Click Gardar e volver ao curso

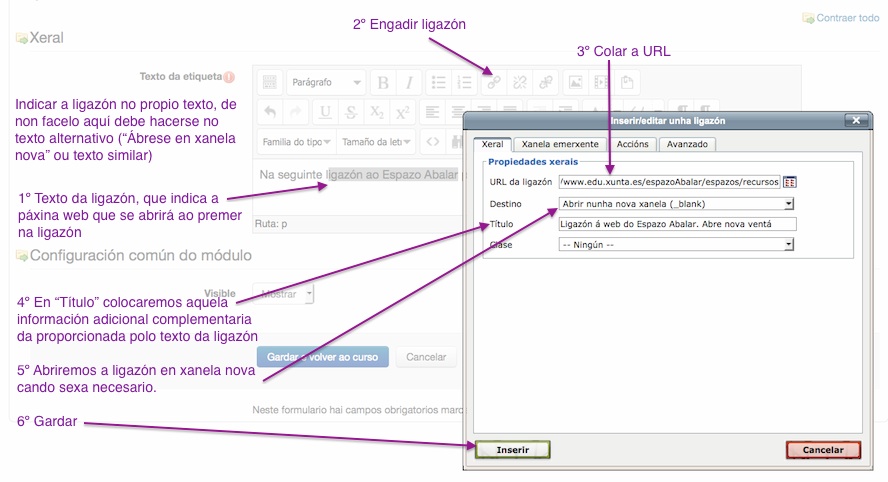[x=323, y=357]
